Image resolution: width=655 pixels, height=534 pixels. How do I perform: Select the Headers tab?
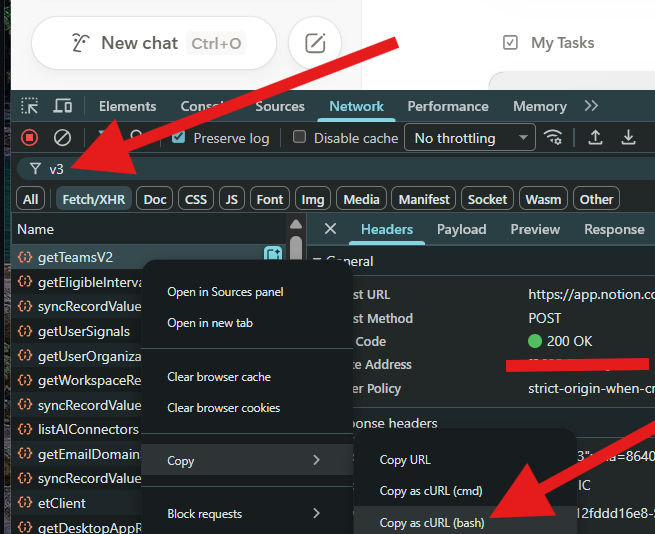(x=387, y=229)
